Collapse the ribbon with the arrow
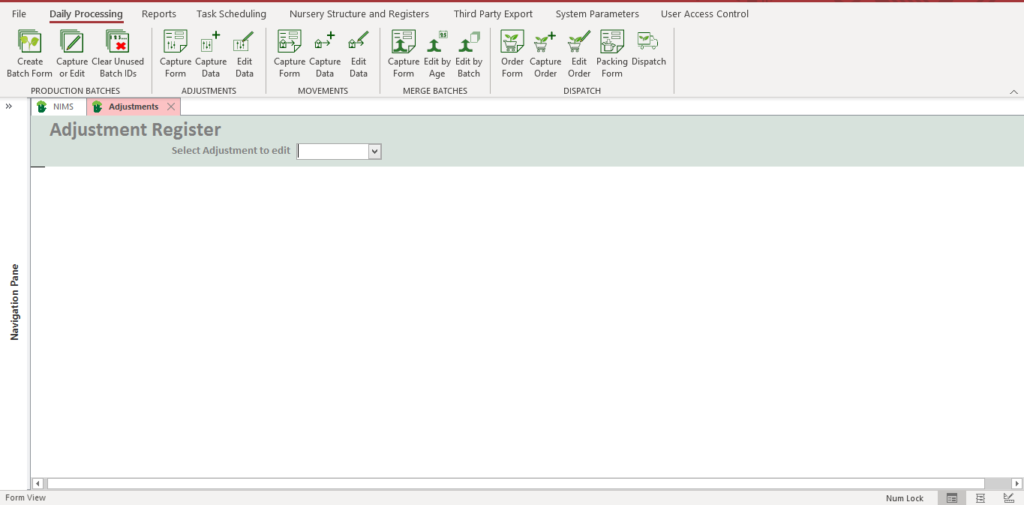The width and height of the screenshot is (1024, 505). 1013,92
